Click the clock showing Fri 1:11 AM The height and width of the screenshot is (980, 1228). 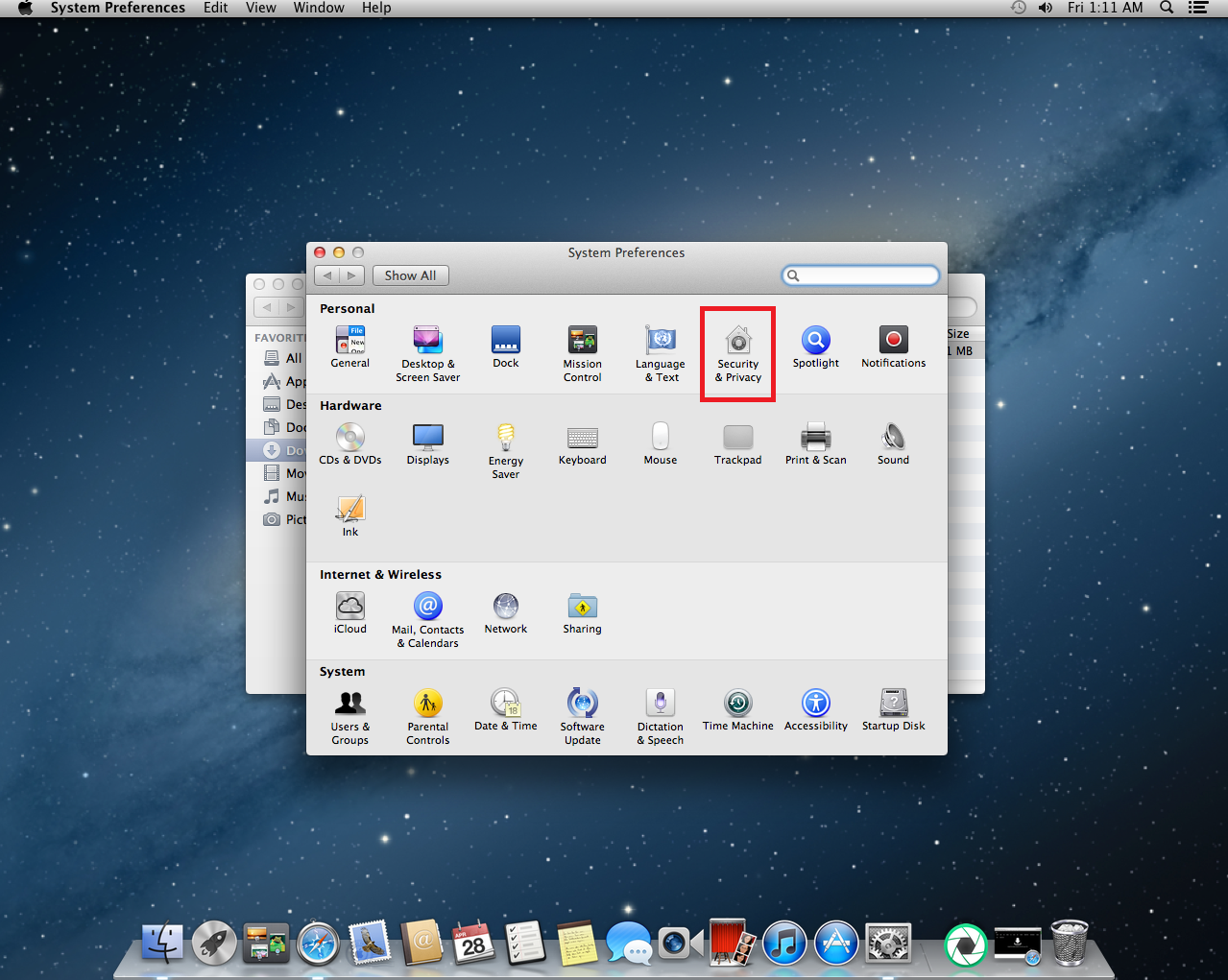1105,8
